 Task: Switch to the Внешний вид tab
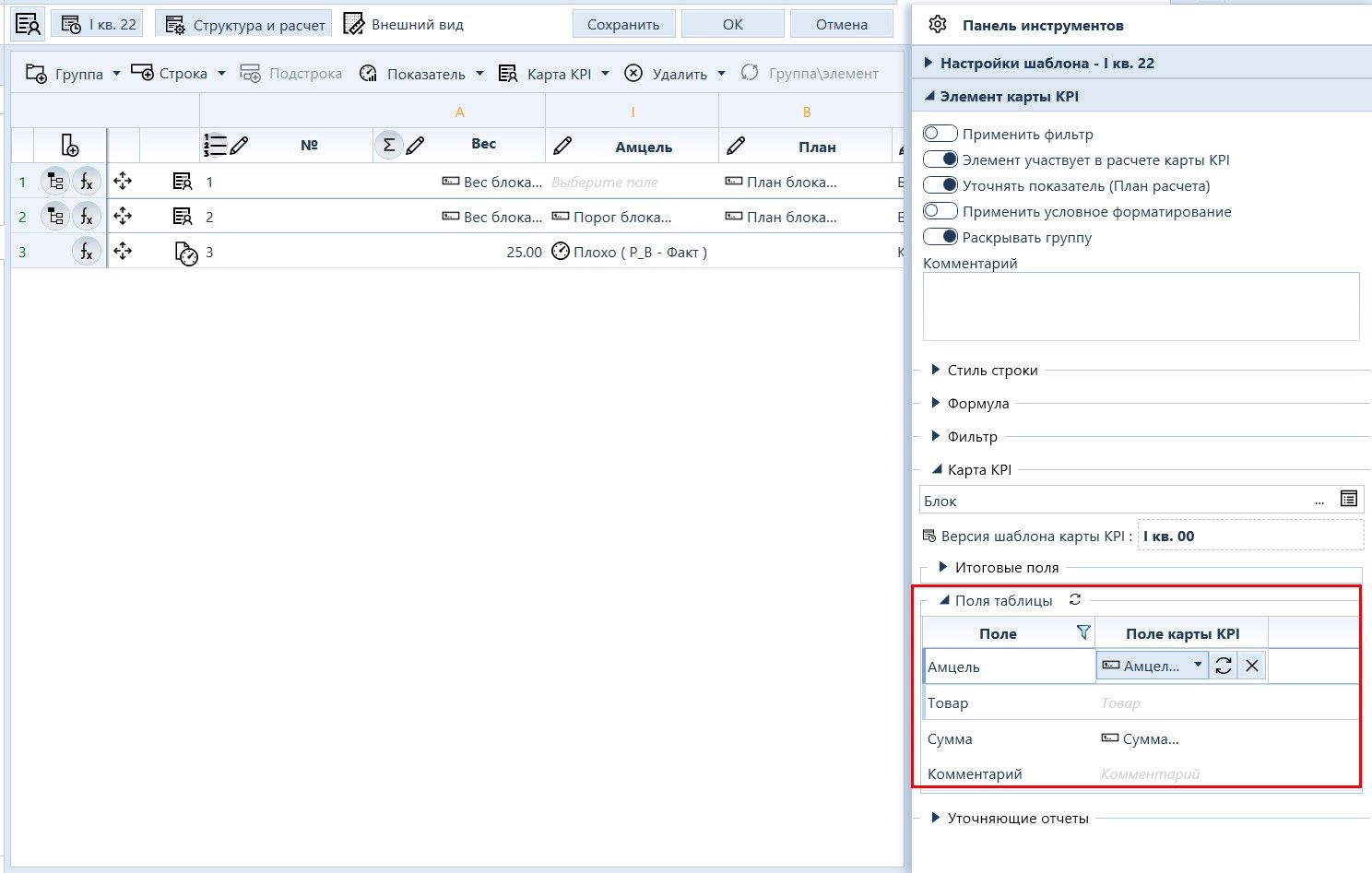point(404,24)
